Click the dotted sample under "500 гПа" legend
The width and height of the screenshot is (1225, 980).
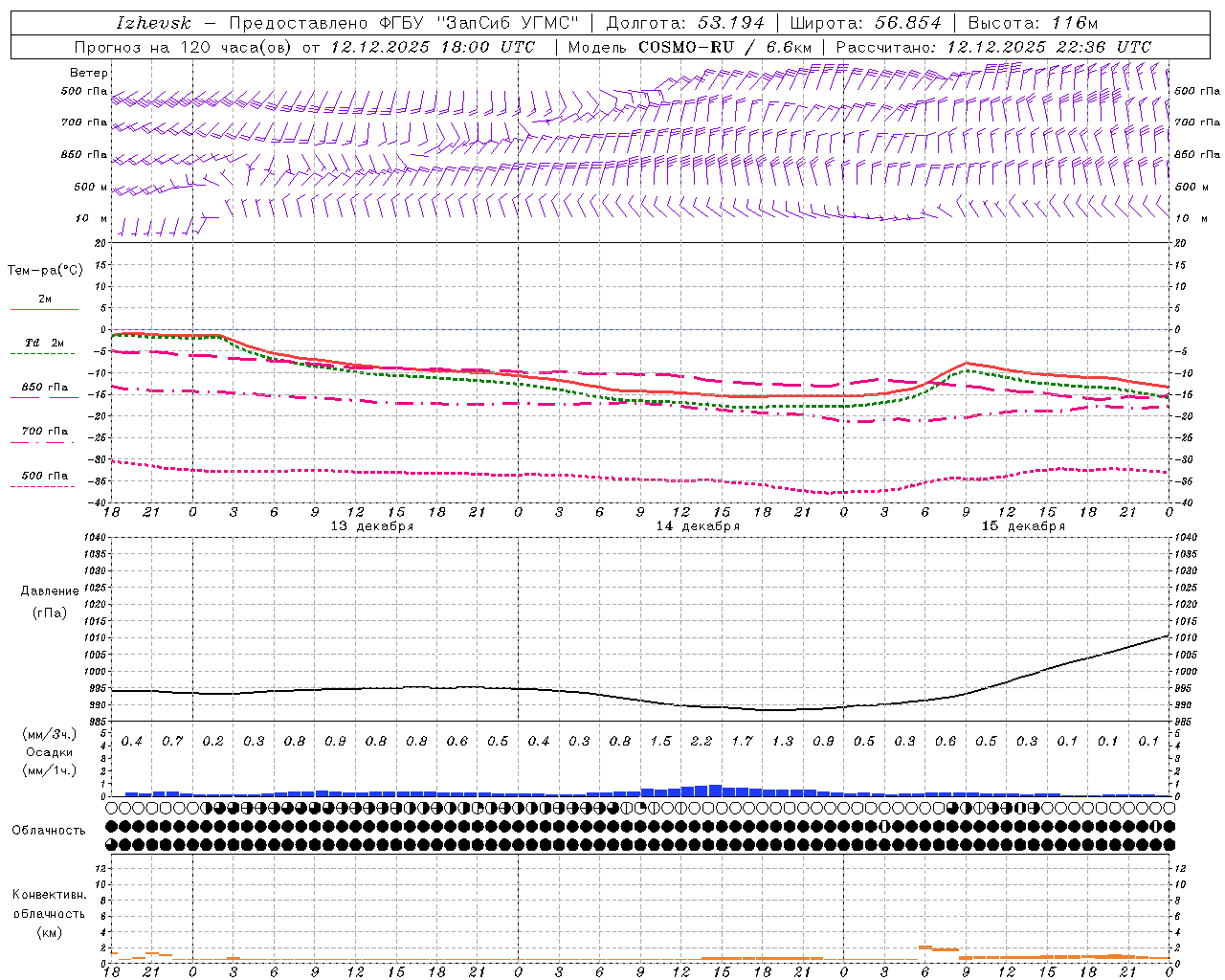pos(43,486)
